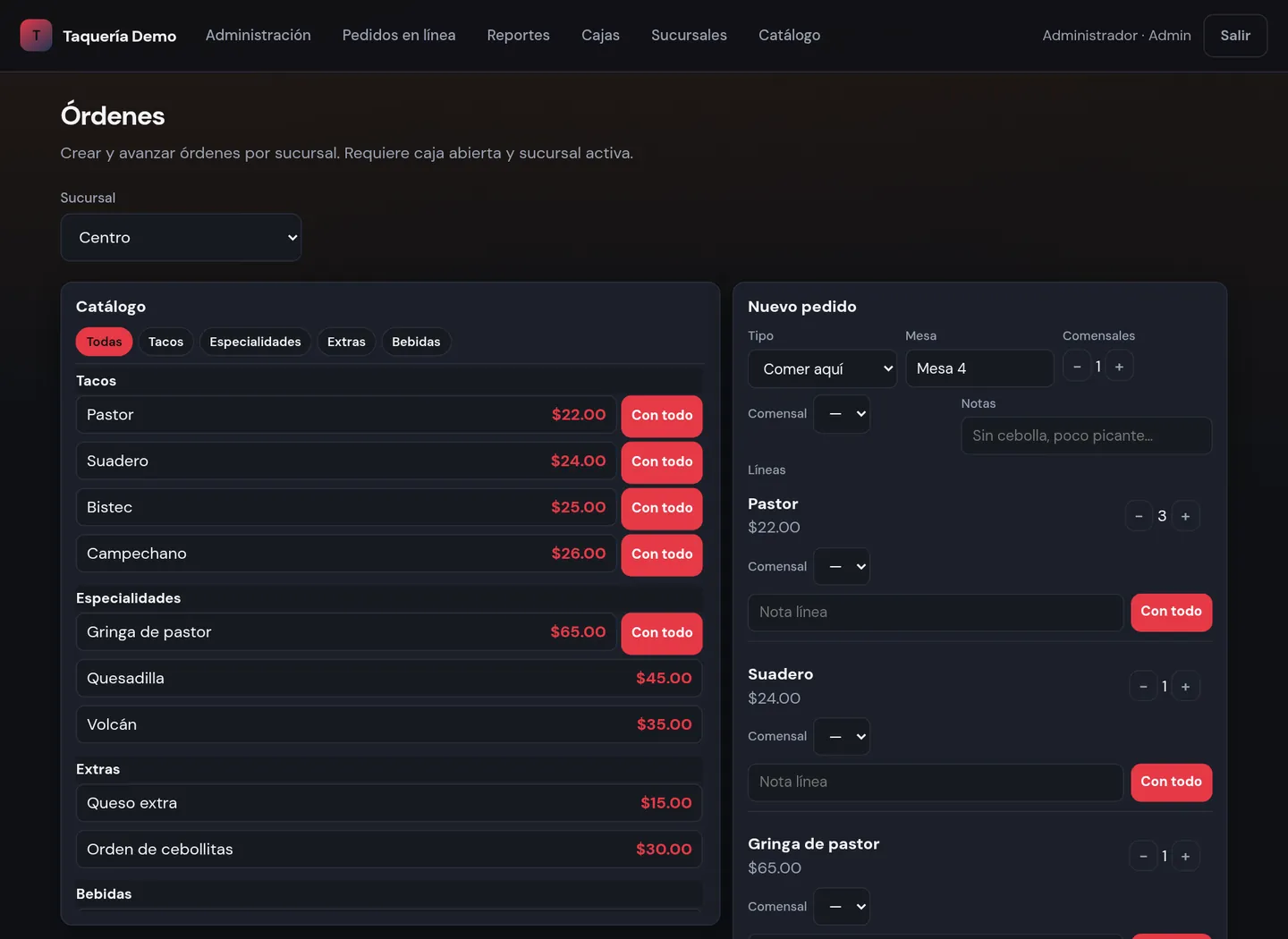Image resolution: width=1288 pixels, height=939 pixels.
Task: Increase quantity of Gringa de pastor line
Action: [1185, 857]
